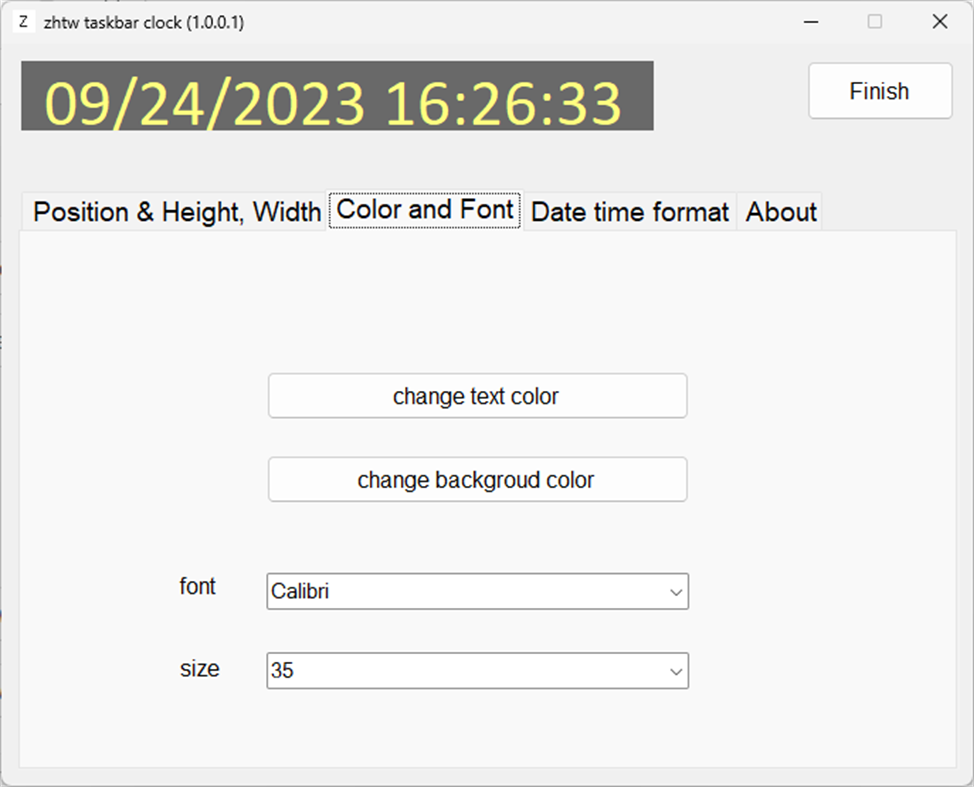This screenshot has height=787, width=974.
Task: Open the Position & Height, Width tab
Action: coord(176,212)
